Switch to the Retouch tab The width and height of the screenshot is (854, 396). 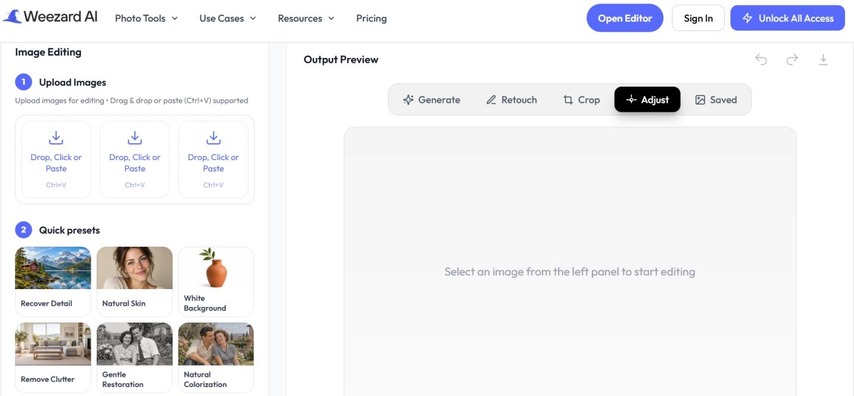coord(511,100)
